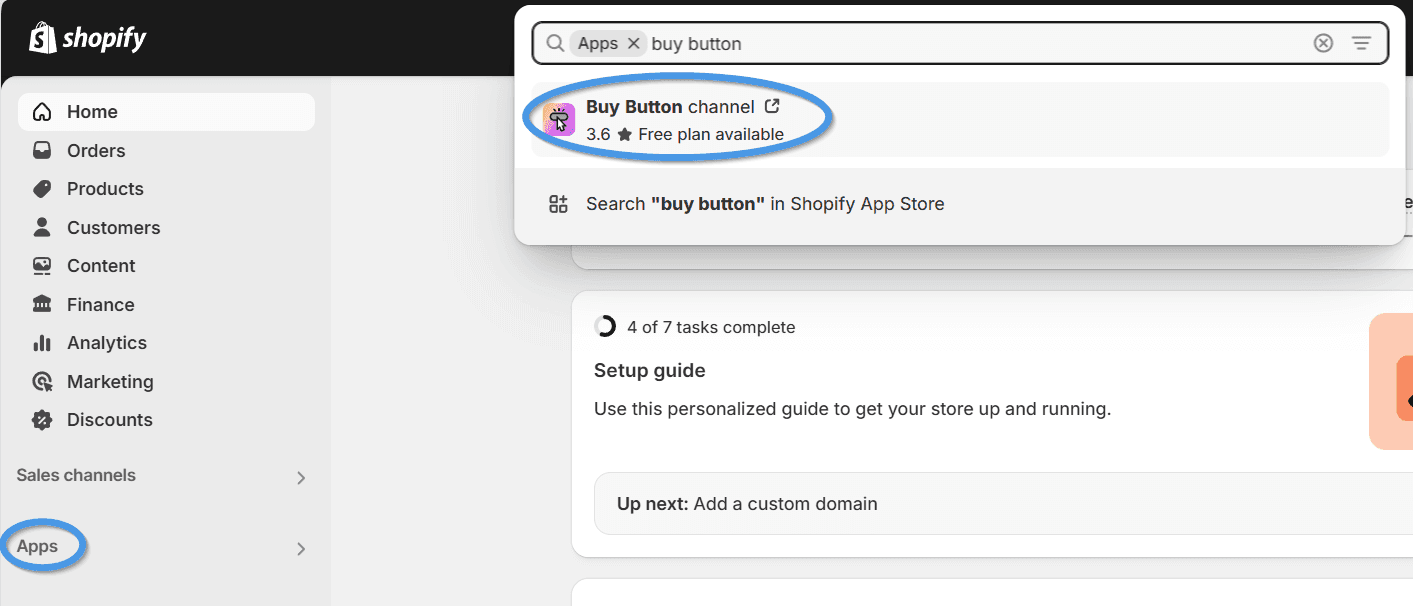Open the Discounts section
This screenshot has width=1413, height=606.
(166, 420)
